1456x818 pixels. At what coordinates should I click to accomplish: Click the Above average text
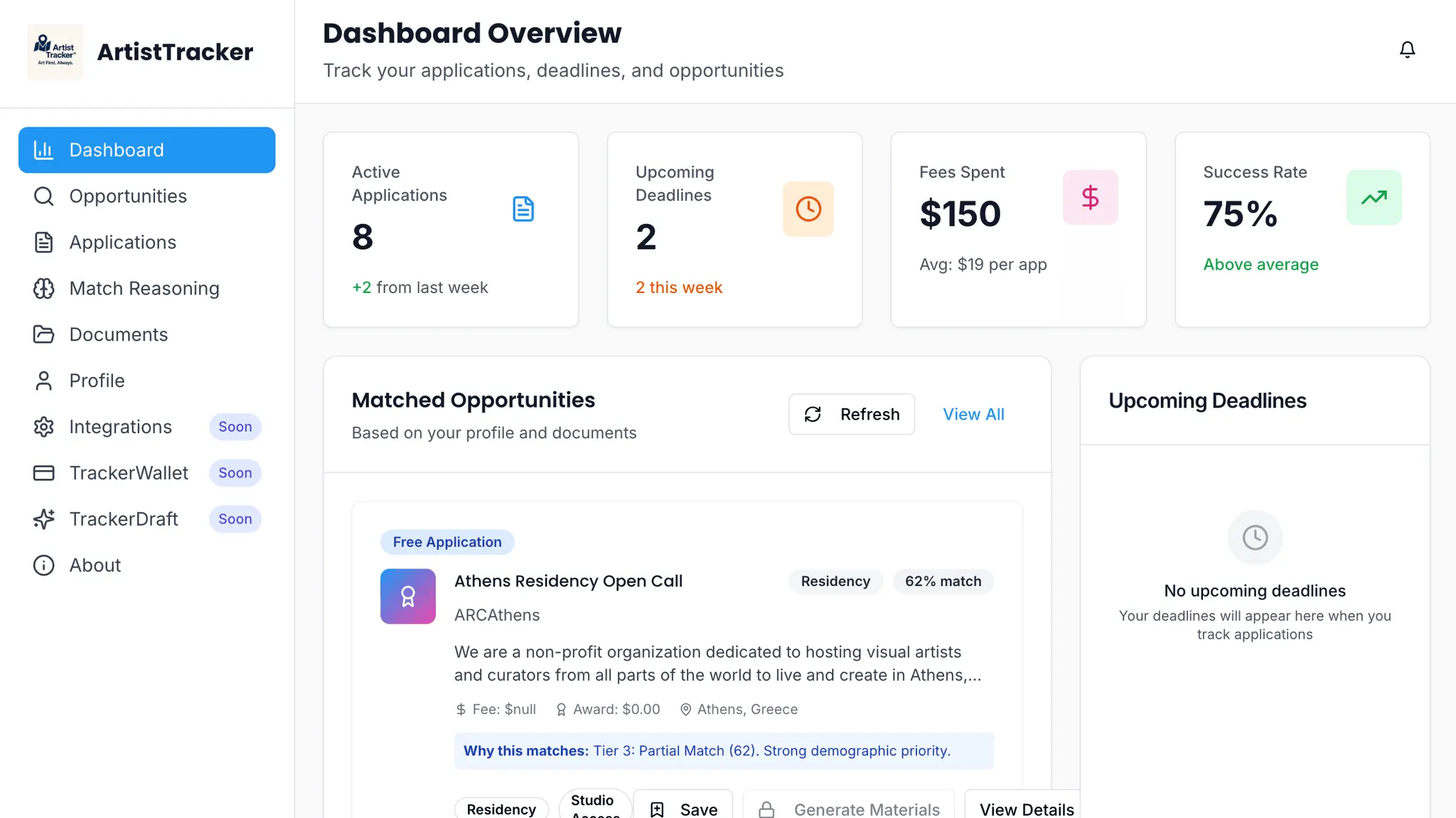pyautogui.click(x=1260, y=265)
